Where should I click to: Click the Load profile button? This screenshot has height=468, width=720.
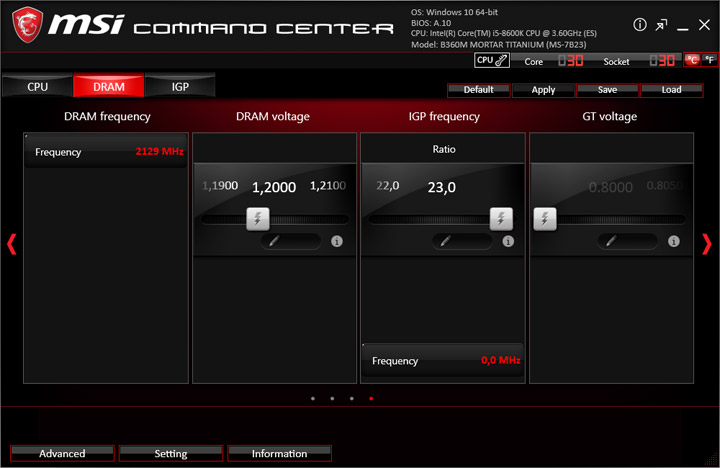click(x=671, y=90)
